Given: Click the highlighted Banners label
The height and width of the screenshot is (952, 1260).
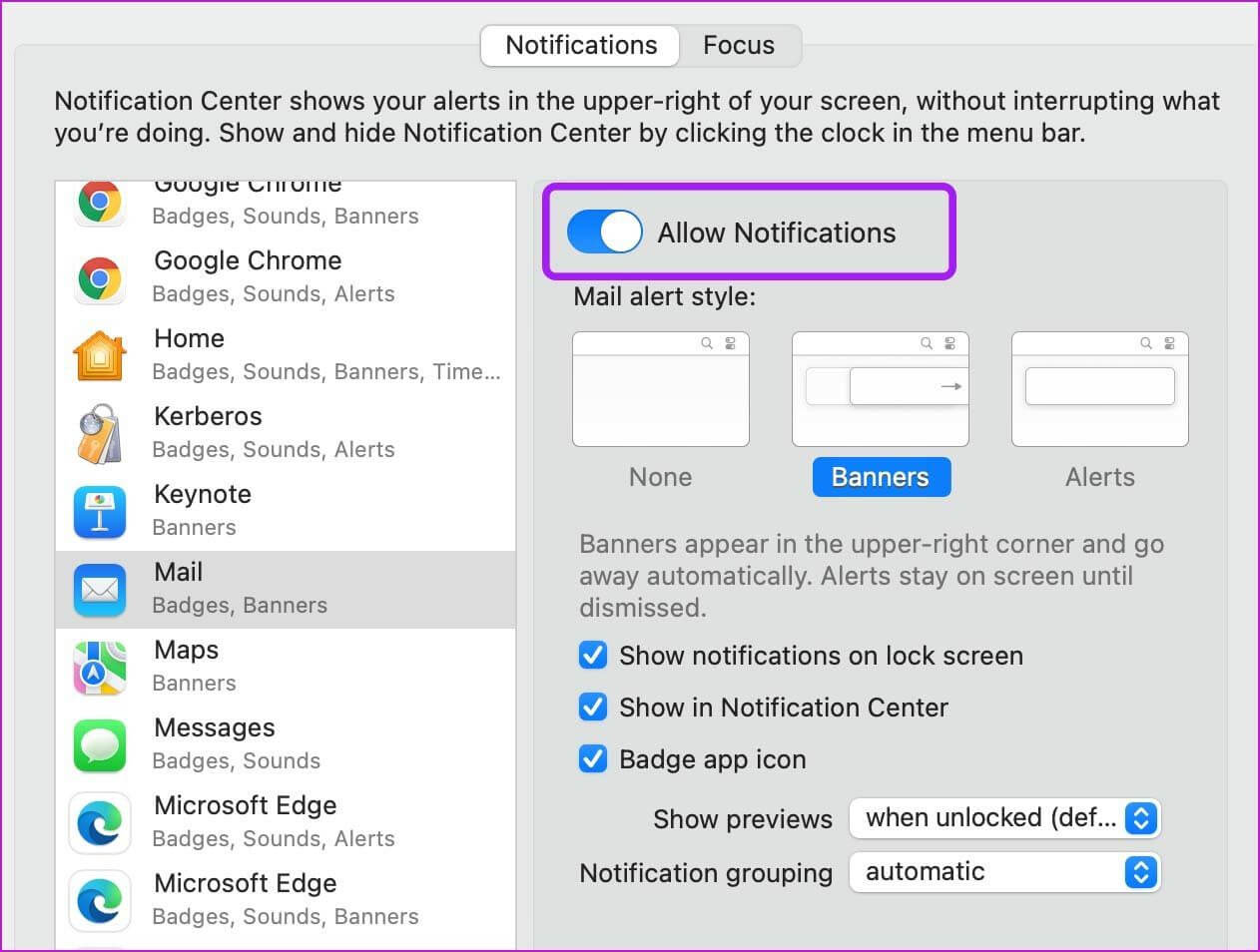Looking at the screenshot, I should pyautogui.click(x=882, y=477).
